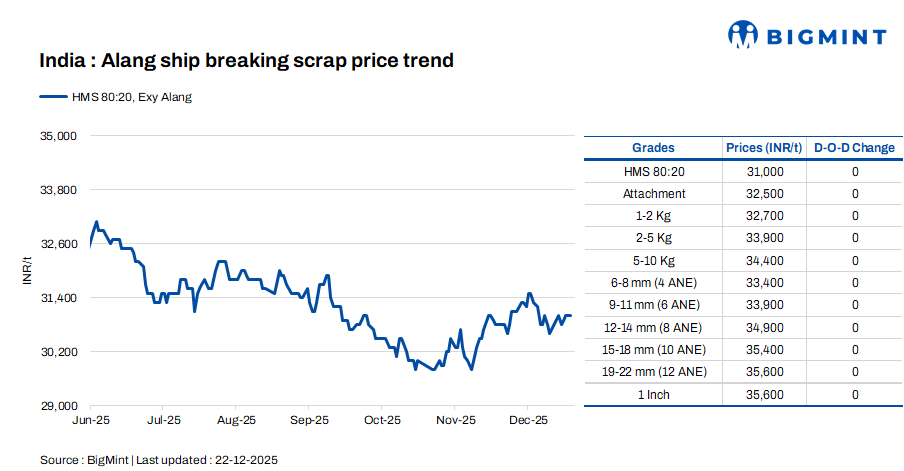904x471 pixels.
Task: Click the 12-14 mm (8 ANE) grade
Action: (653, 327)
